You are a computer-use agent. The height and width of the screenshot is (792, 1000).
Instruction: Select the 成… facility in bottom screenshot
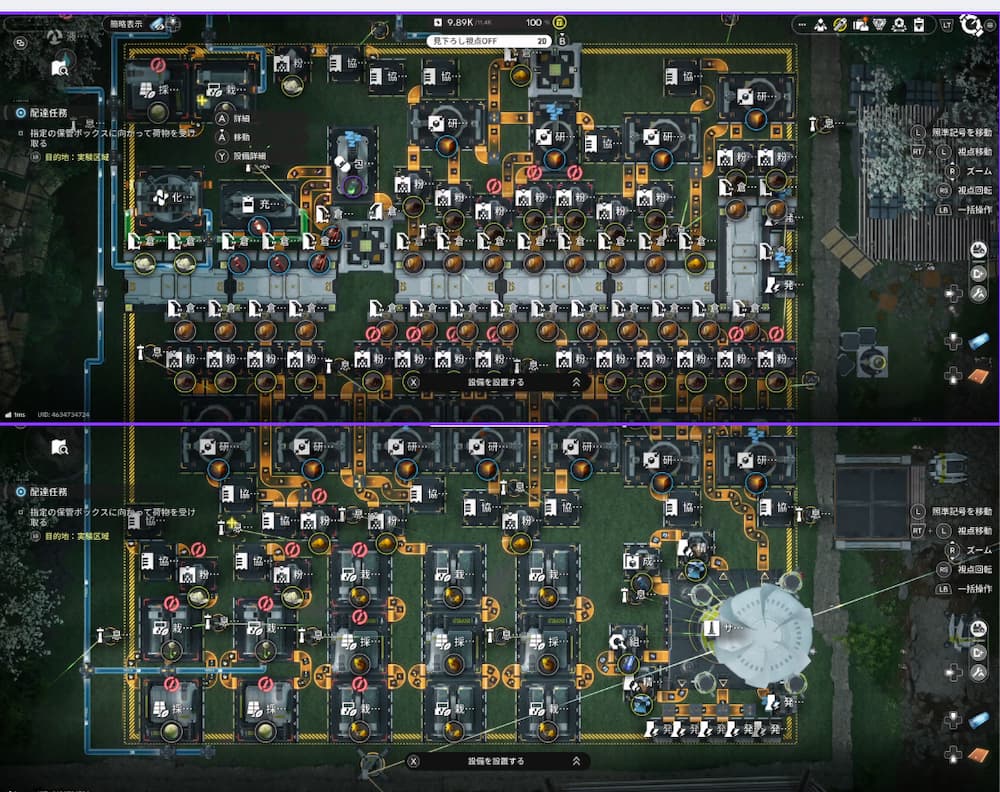640,561
